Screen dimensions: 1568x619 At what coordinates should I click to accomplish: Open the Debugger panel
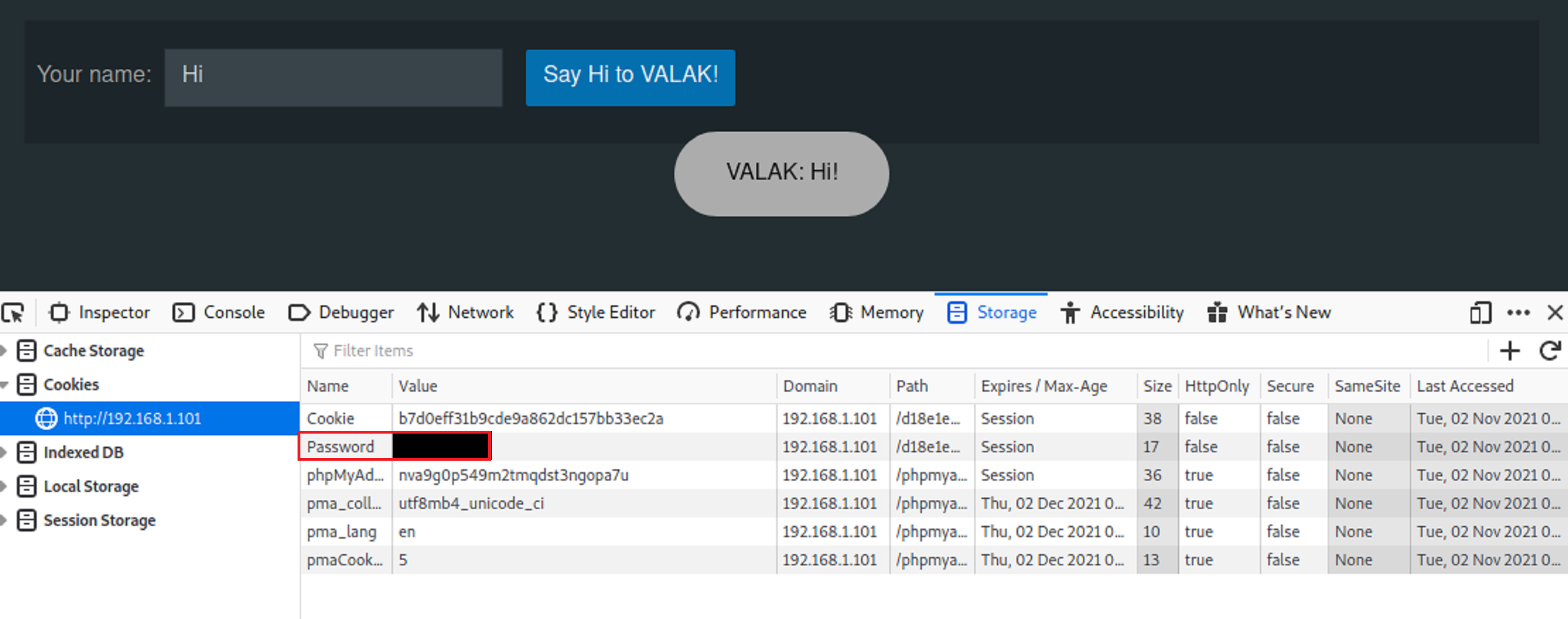tap(342, 313)
